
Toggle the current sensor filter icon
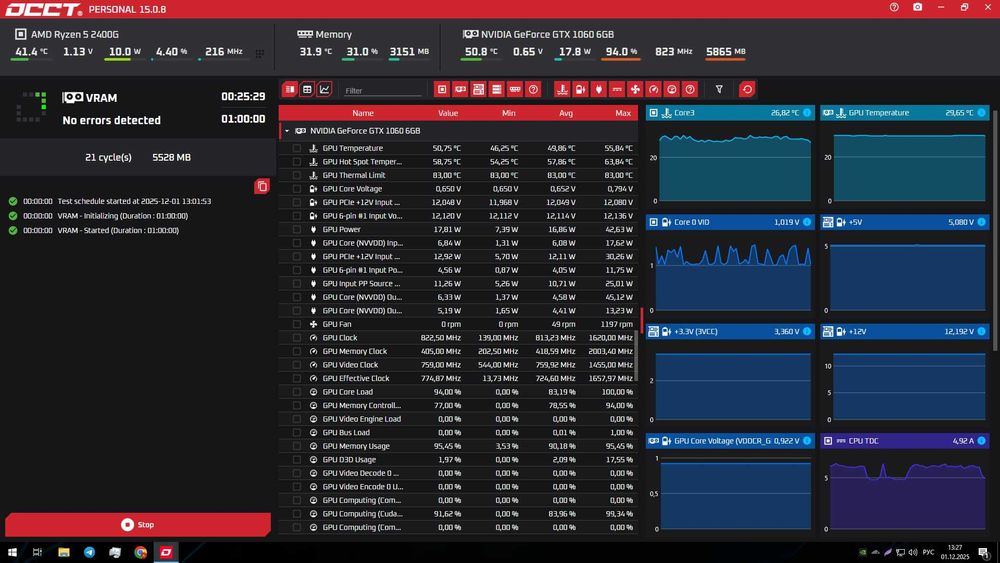point(617,89)
